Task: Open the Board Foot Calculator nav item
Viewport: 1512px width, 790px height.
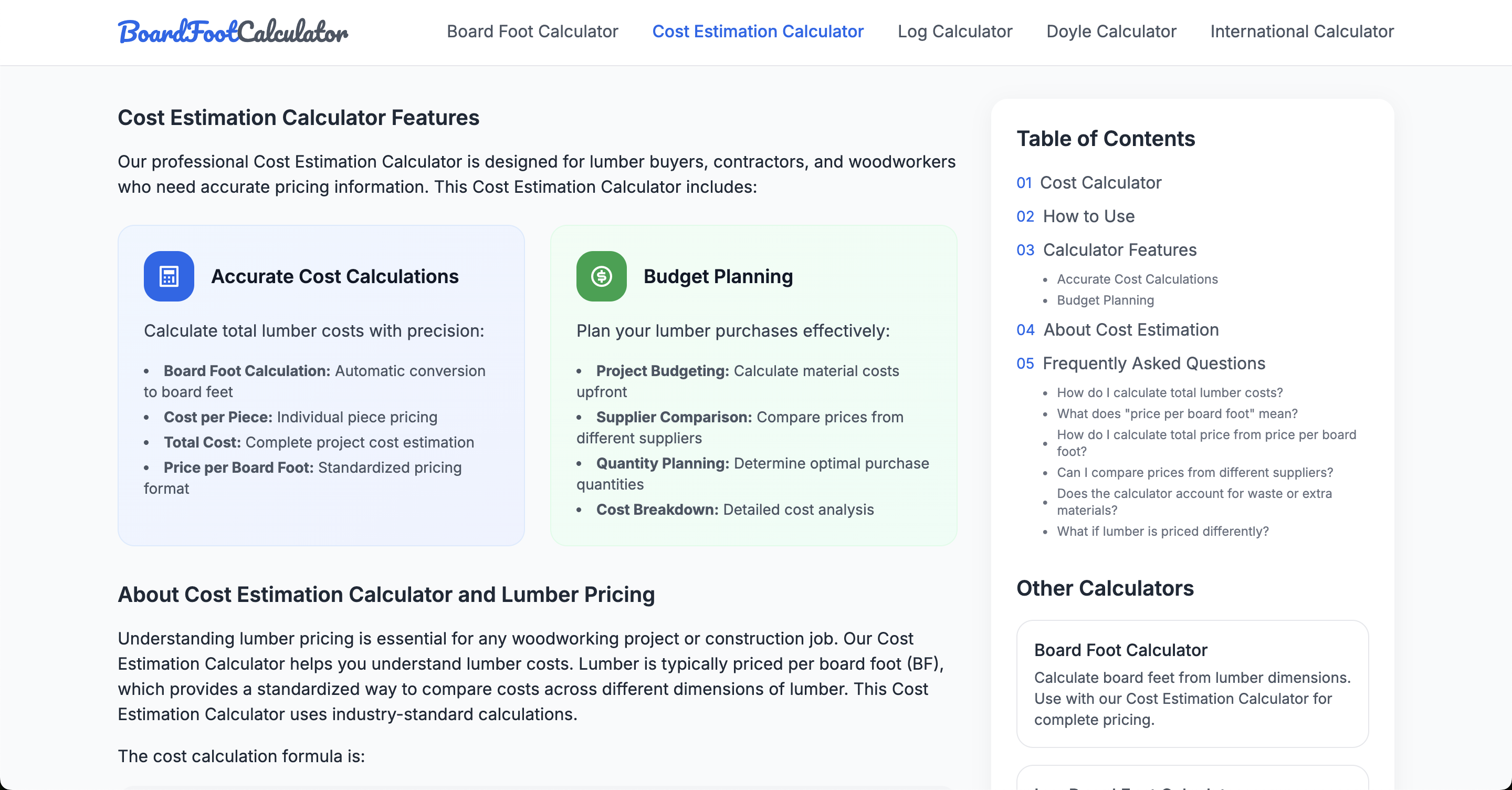Action: pos(532,31)
